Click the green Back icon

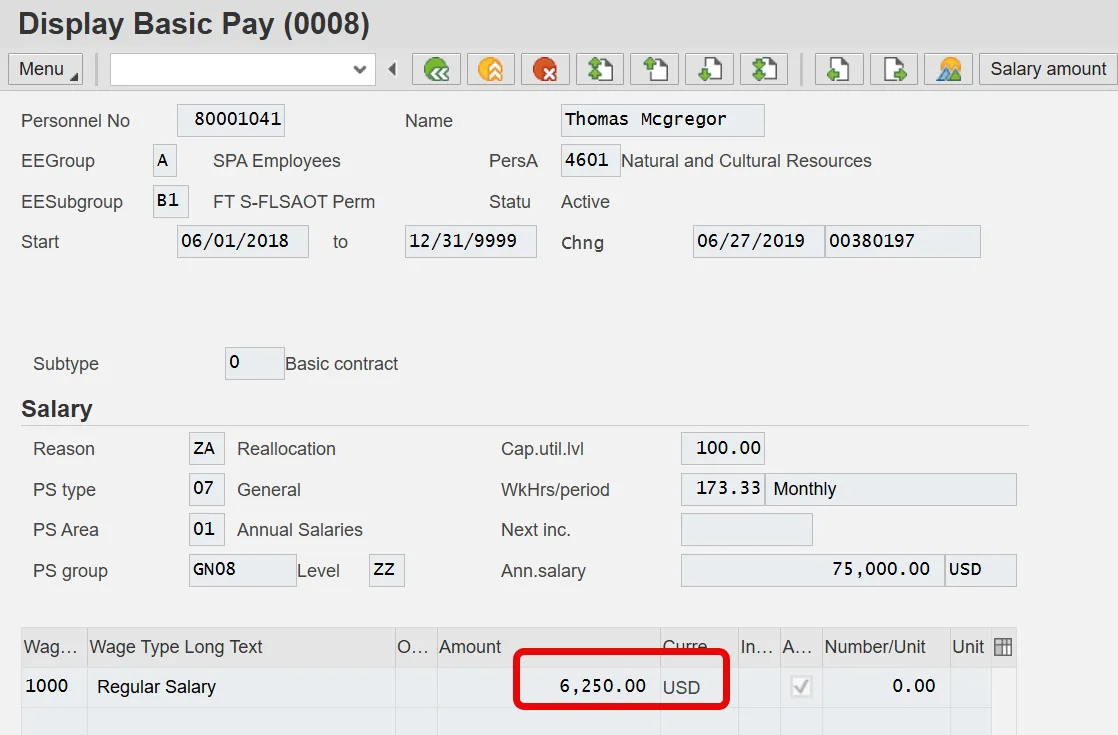point(437,69)
